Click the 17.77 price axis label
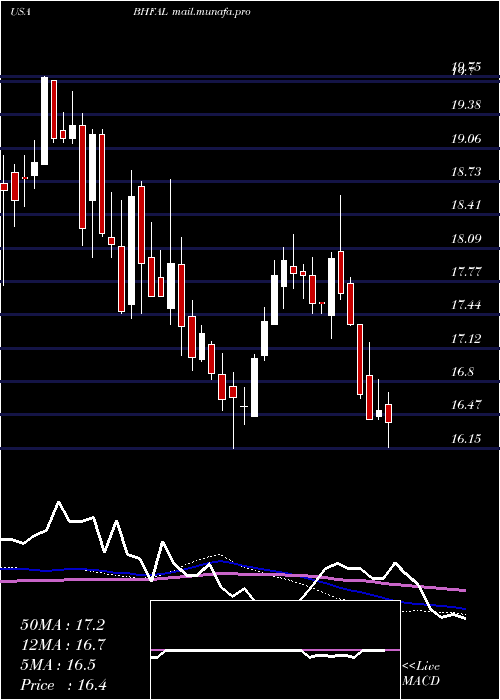Screen dimensions: 500x700 [466, 271]
